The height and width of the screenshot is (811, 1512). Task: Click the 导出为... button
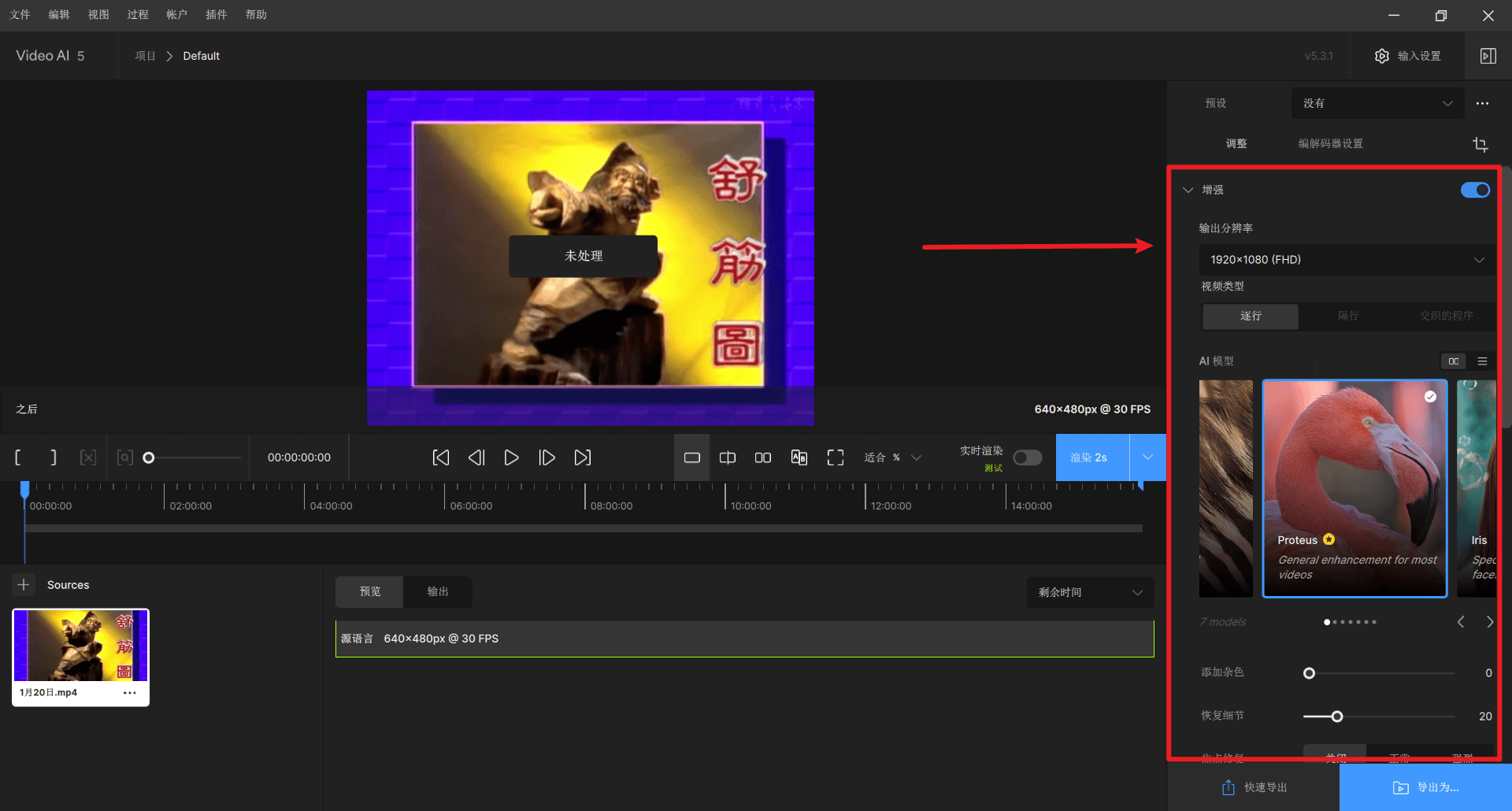point(1427,787)
